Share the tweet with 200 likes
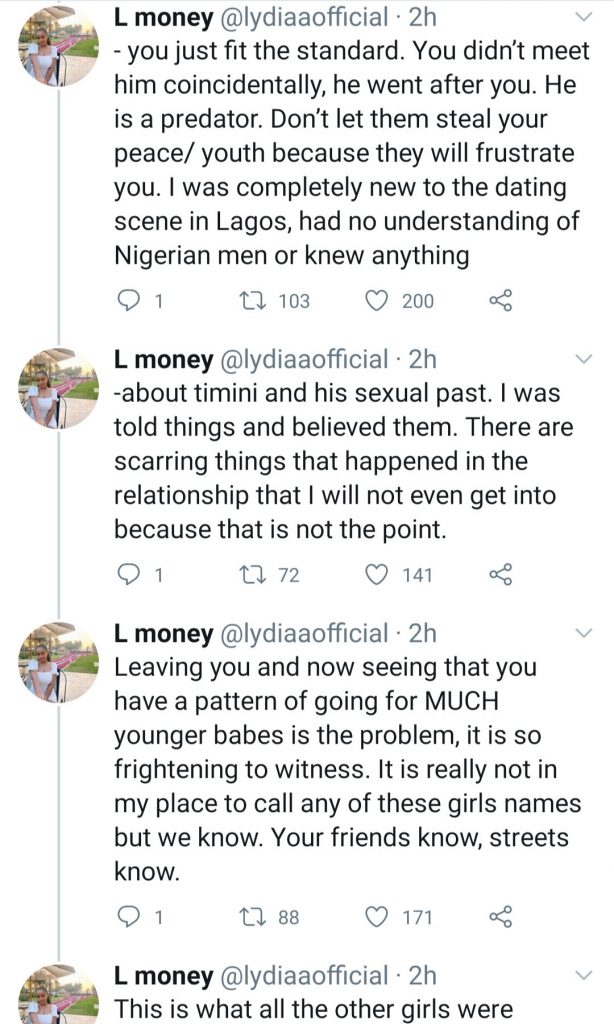The width and height of the screenshot is (614, 1024). coord(500,300)
